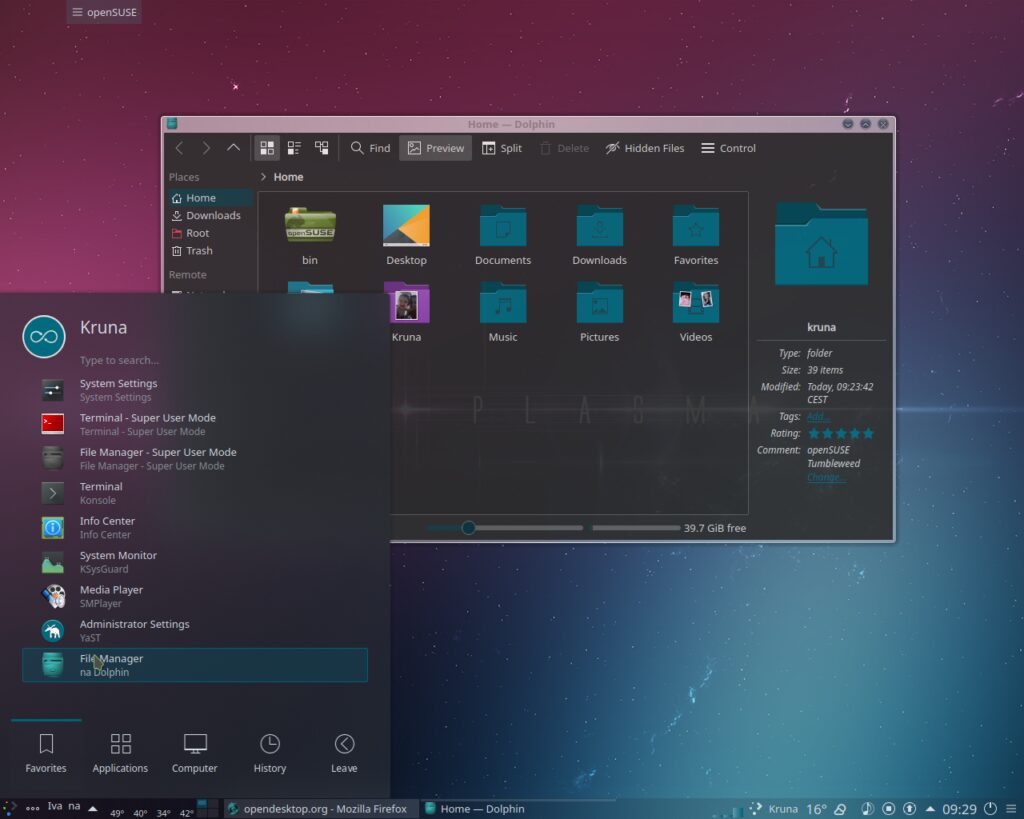Image resolution: width=1024 pixels, height=819 pixels.
Task: Open the clock showing 09:29
Action: 959,809
